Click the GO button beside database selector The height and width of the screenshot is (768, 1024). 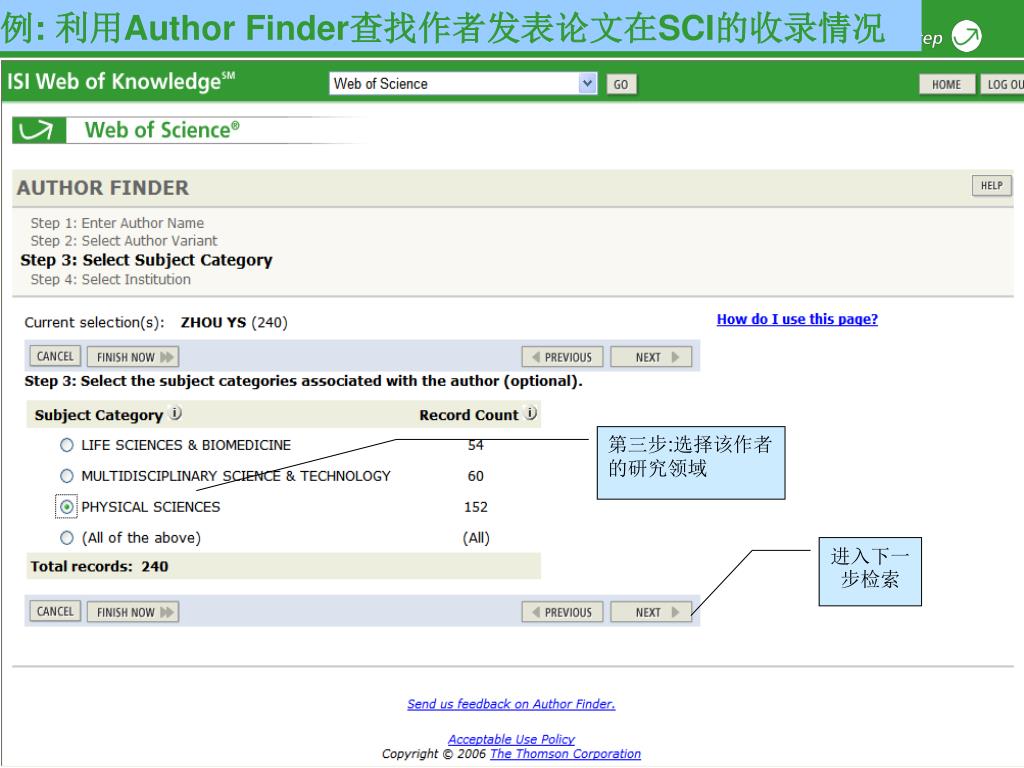[x=621, y=84]
